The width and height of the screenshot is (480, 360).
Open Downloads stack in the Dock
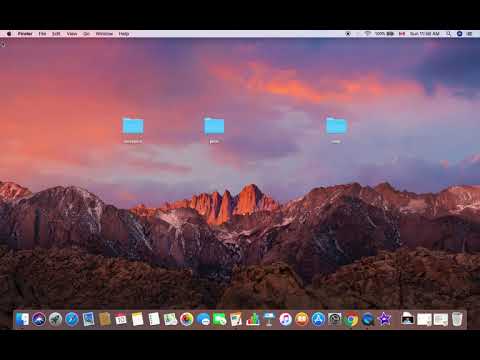tap(408, 319)
